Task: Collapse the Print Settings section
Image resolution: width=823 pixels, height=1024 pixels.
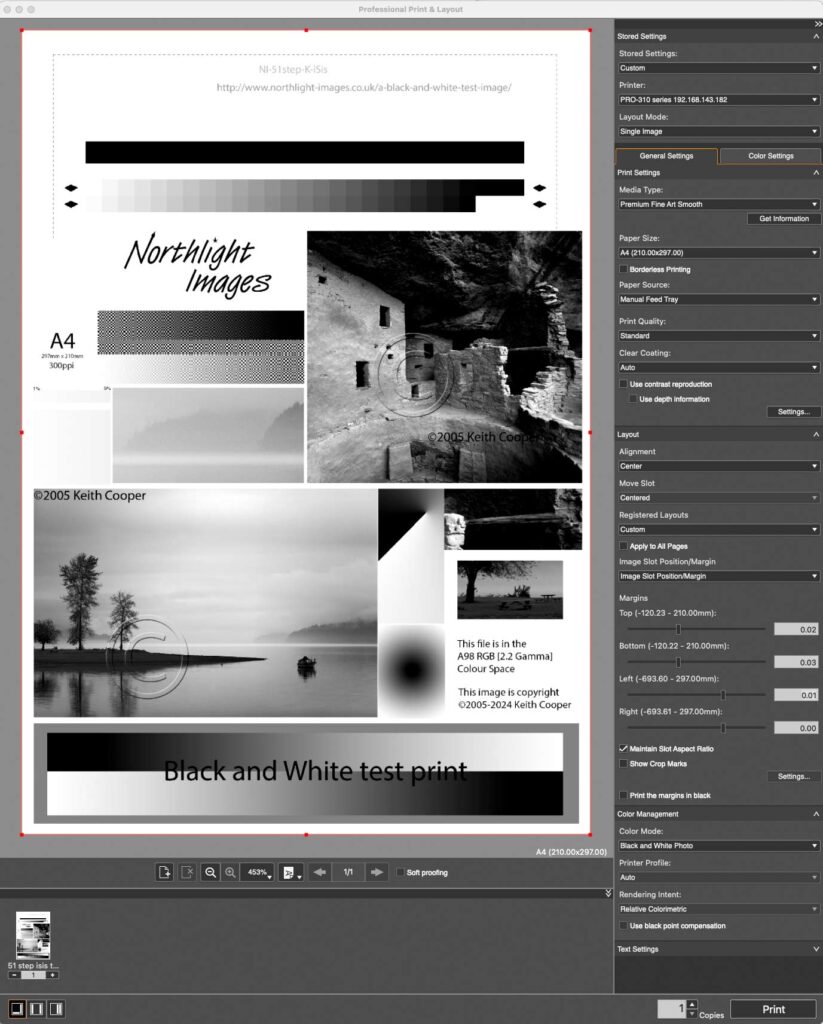Action: [816, 172]
